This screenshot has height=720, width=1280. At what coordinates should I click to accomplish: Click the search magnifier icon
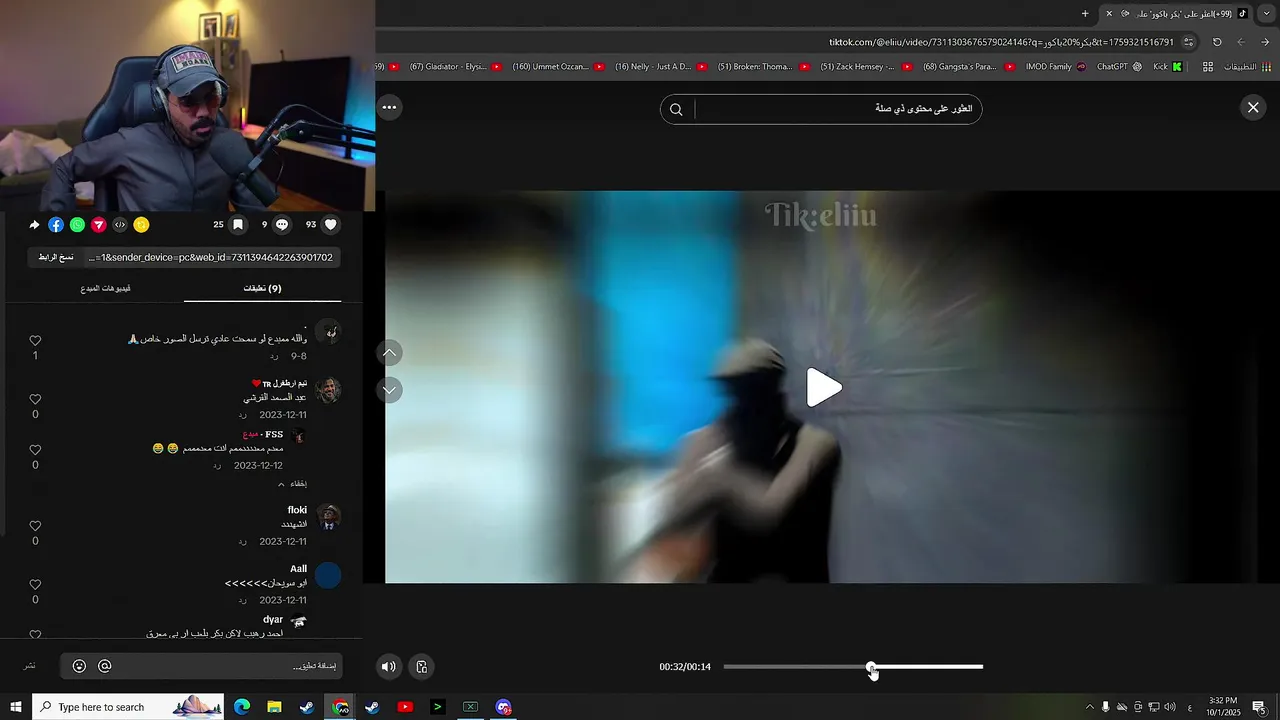click(x=676, y=109)
